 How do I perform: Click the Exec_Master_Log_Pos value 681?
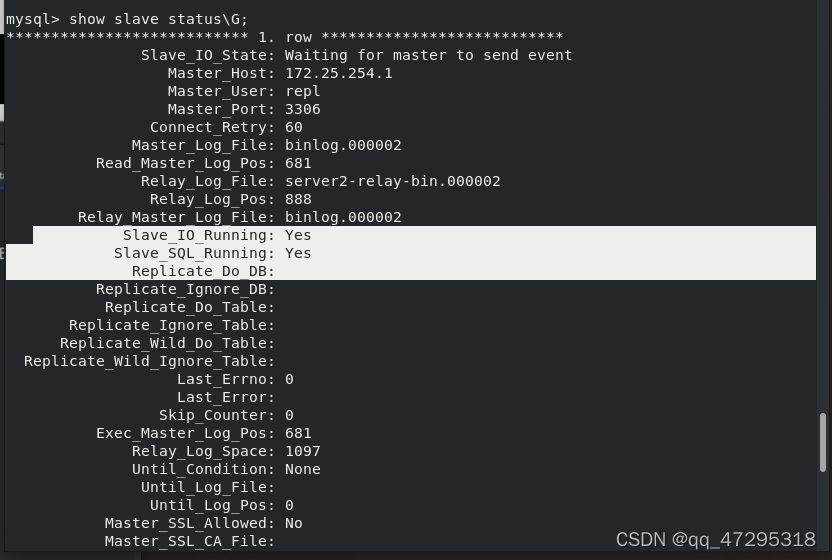click(298, 433)
